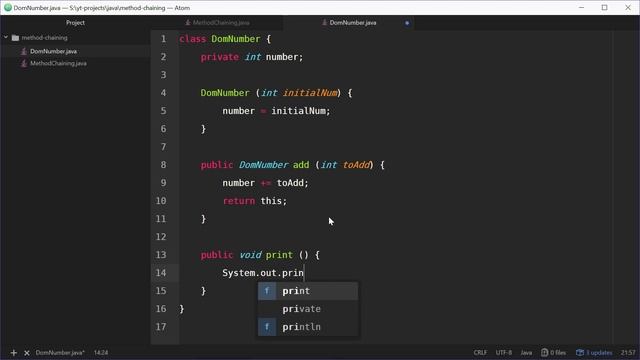Open the 14:24 cursor position go-to-line

[x=101, y=353]
